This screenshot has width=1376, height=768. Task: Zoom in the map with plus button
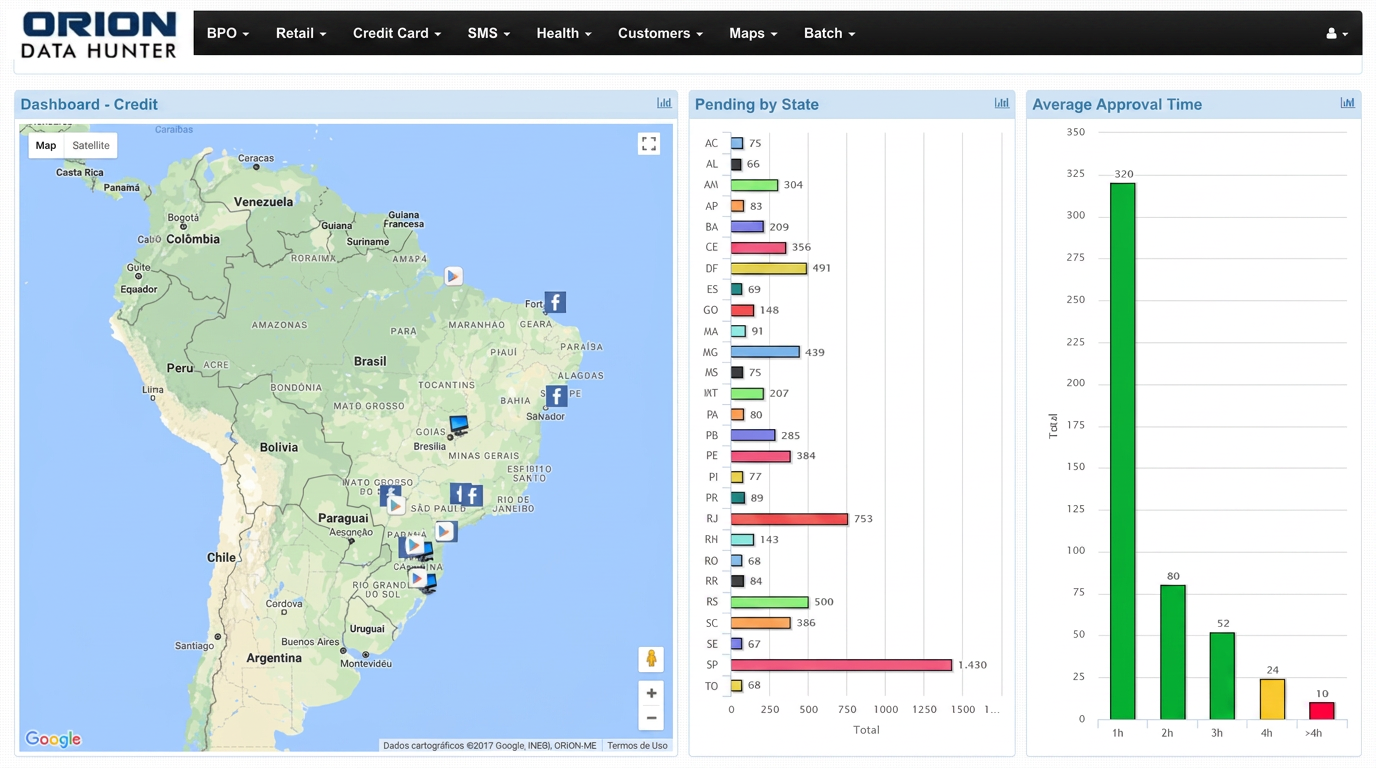(x=651, y=693)
